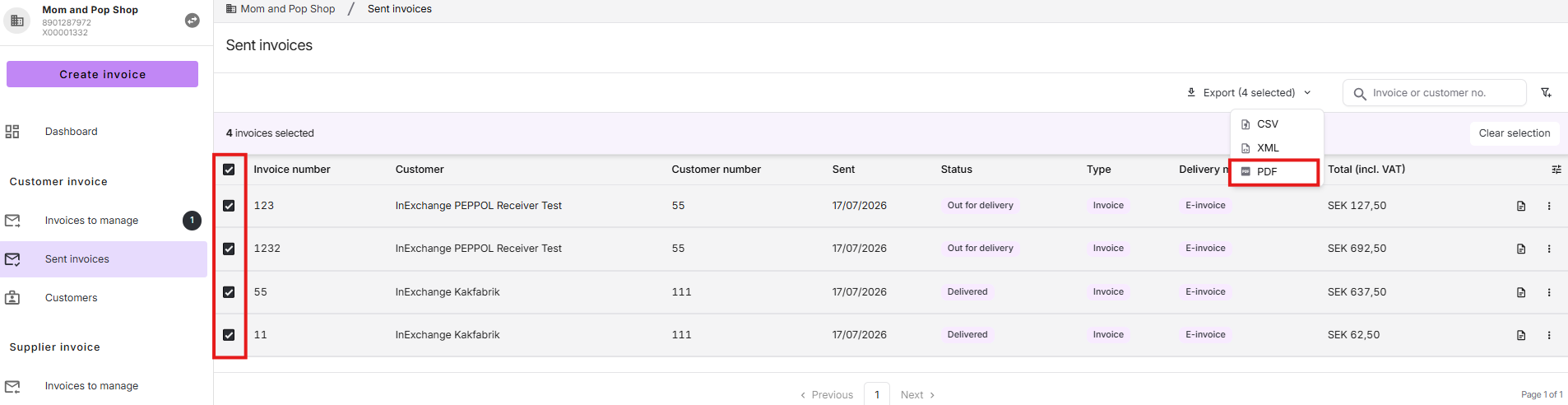Open the Sent invoices sidebar item
Image resolution: width=1568 pixels, height=405 pixels.
point(104,259)
